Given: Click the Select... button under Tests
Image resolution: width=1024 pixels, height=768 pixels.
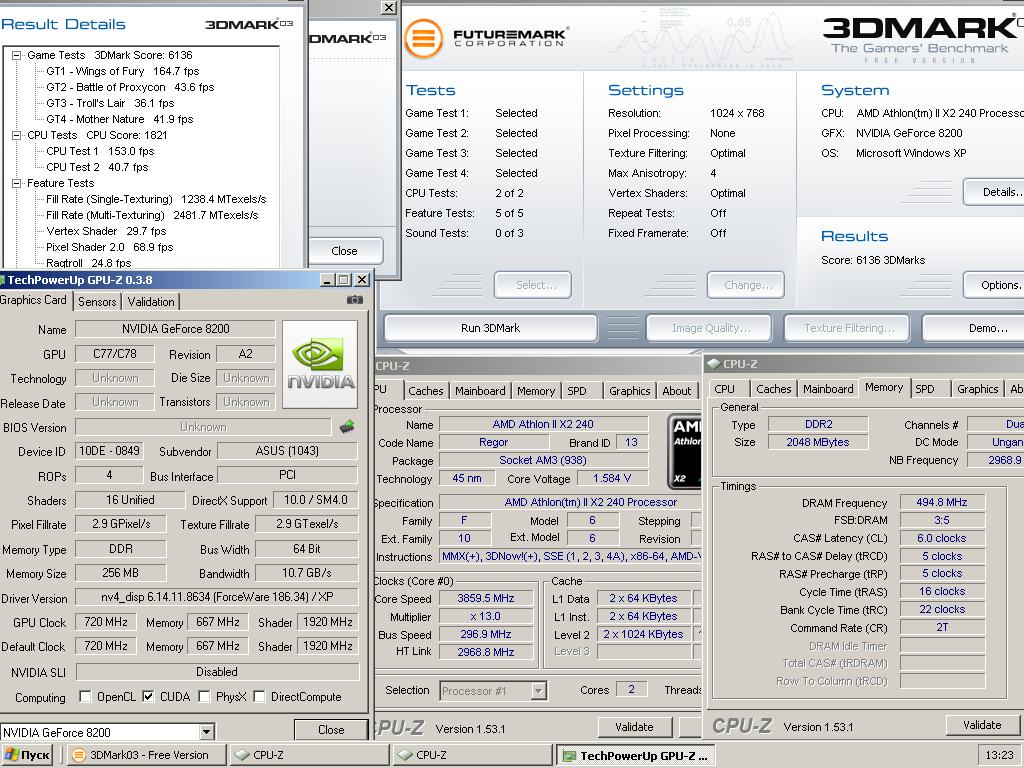Looking at the screenshot, I should pos(533,285).
